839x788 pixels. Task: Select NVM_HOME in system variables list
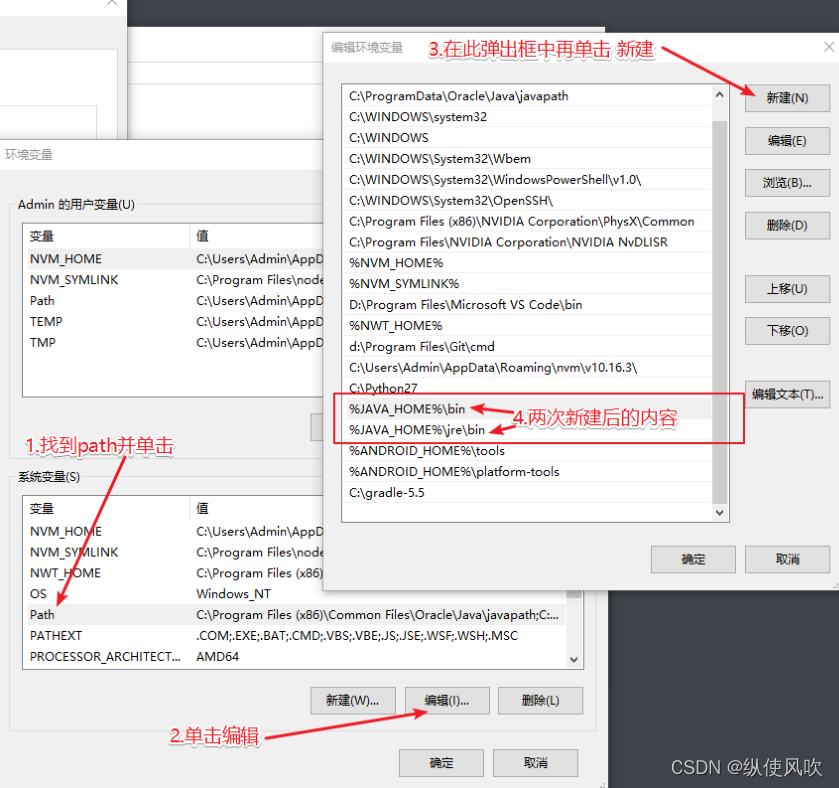173,531
